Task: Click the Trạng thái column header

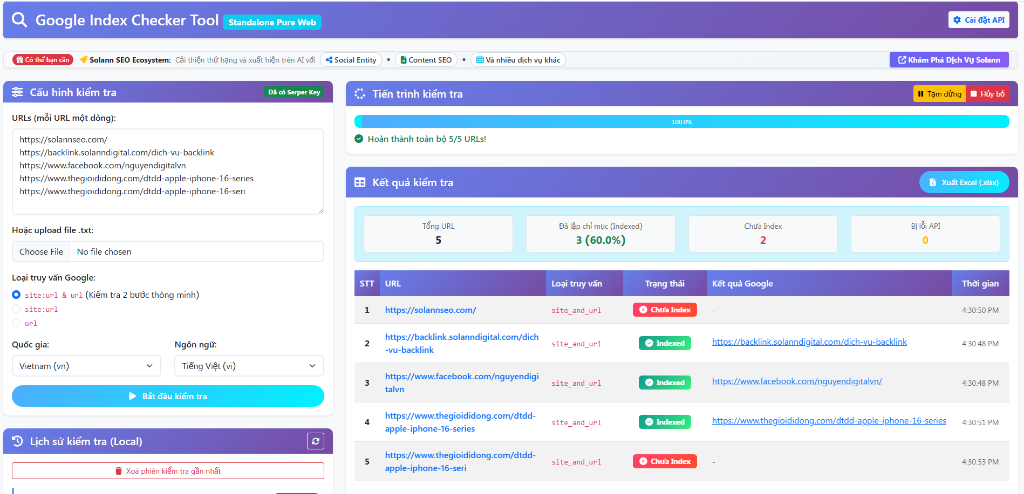Action: pyautogui.click(x=665, y=284)
